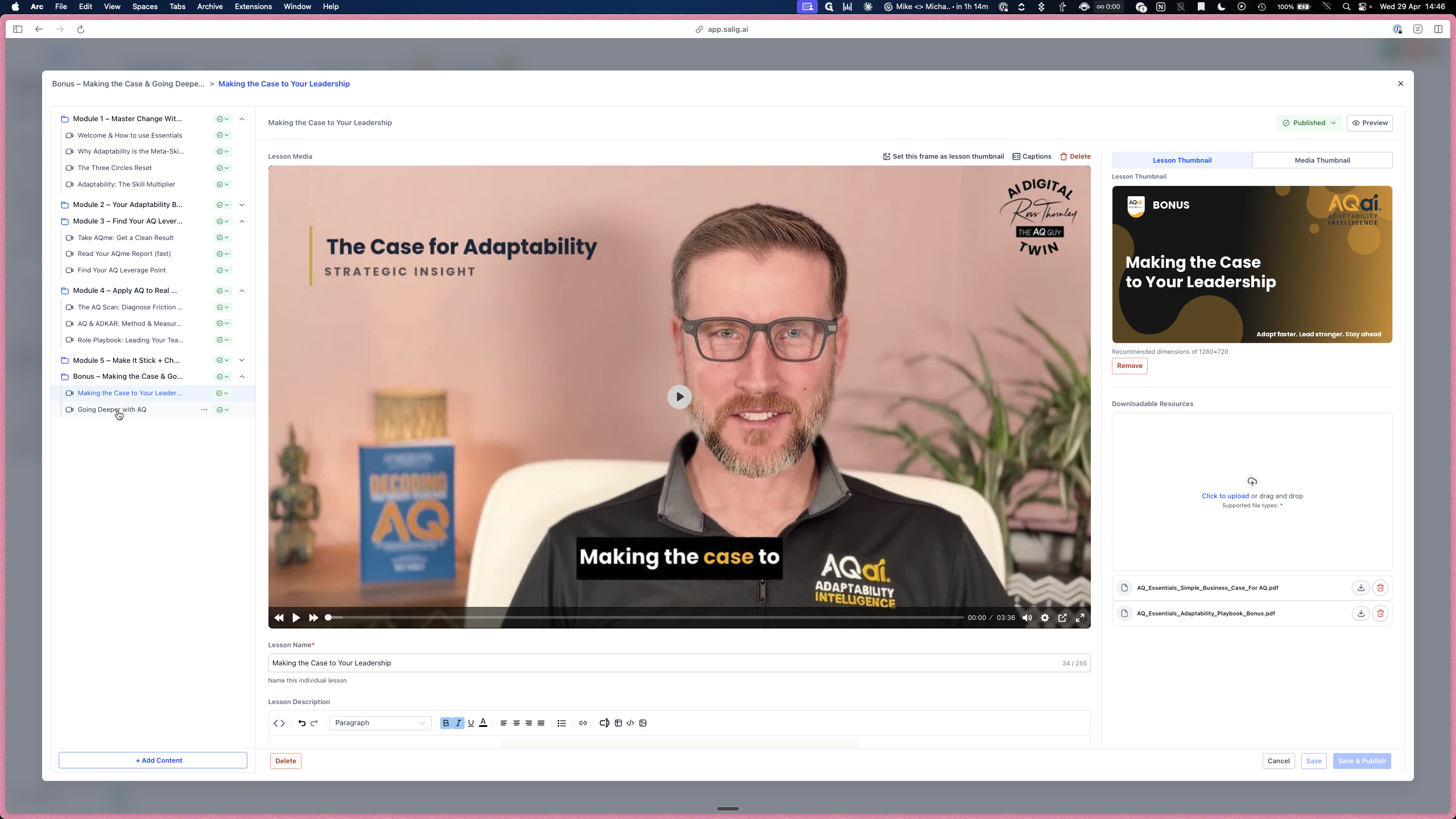Expand Module 5 – Make It Stick section
The height and width of the screenshot is (819, 1456).
click(242, 360)
